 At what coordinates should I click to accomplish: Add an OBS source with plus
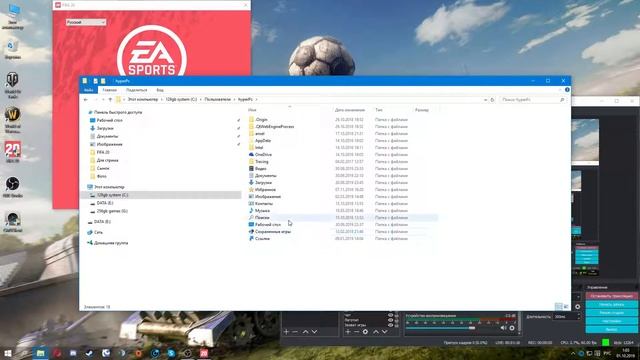click(x=348, y=332)
